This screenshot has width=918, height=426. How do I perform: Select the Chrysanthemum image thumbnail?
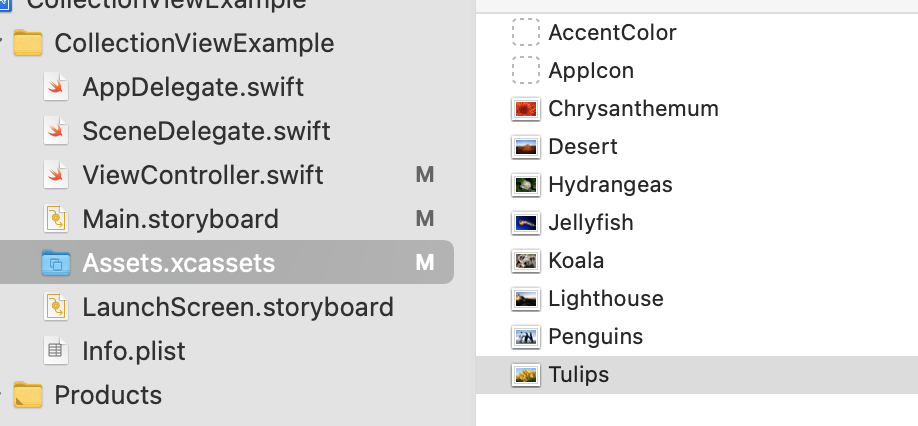(x=525, y=109)
